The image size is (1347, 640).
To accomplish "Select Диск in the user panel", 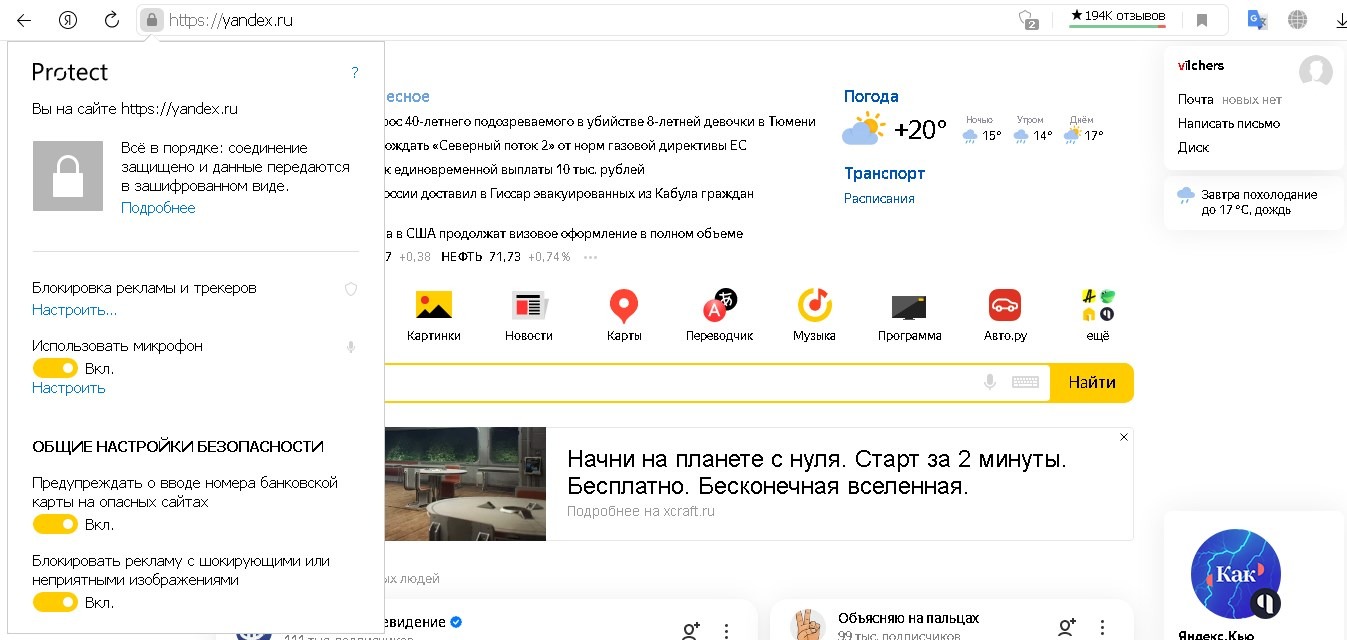I will (1193, 147).
